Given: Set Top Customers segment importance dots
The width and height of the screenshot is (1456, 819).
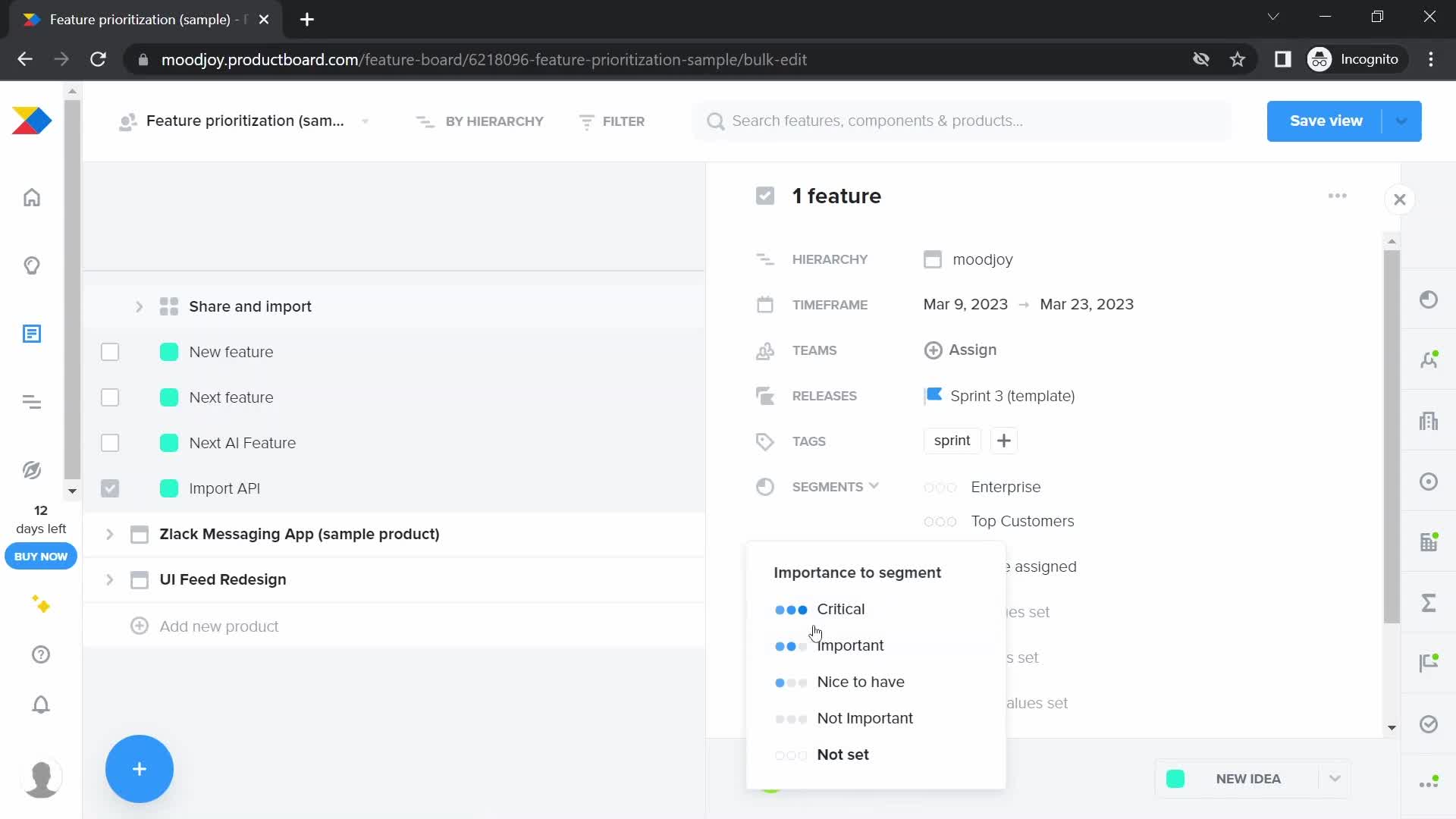Looking at the screenshot, I should [x=940, y=522].
